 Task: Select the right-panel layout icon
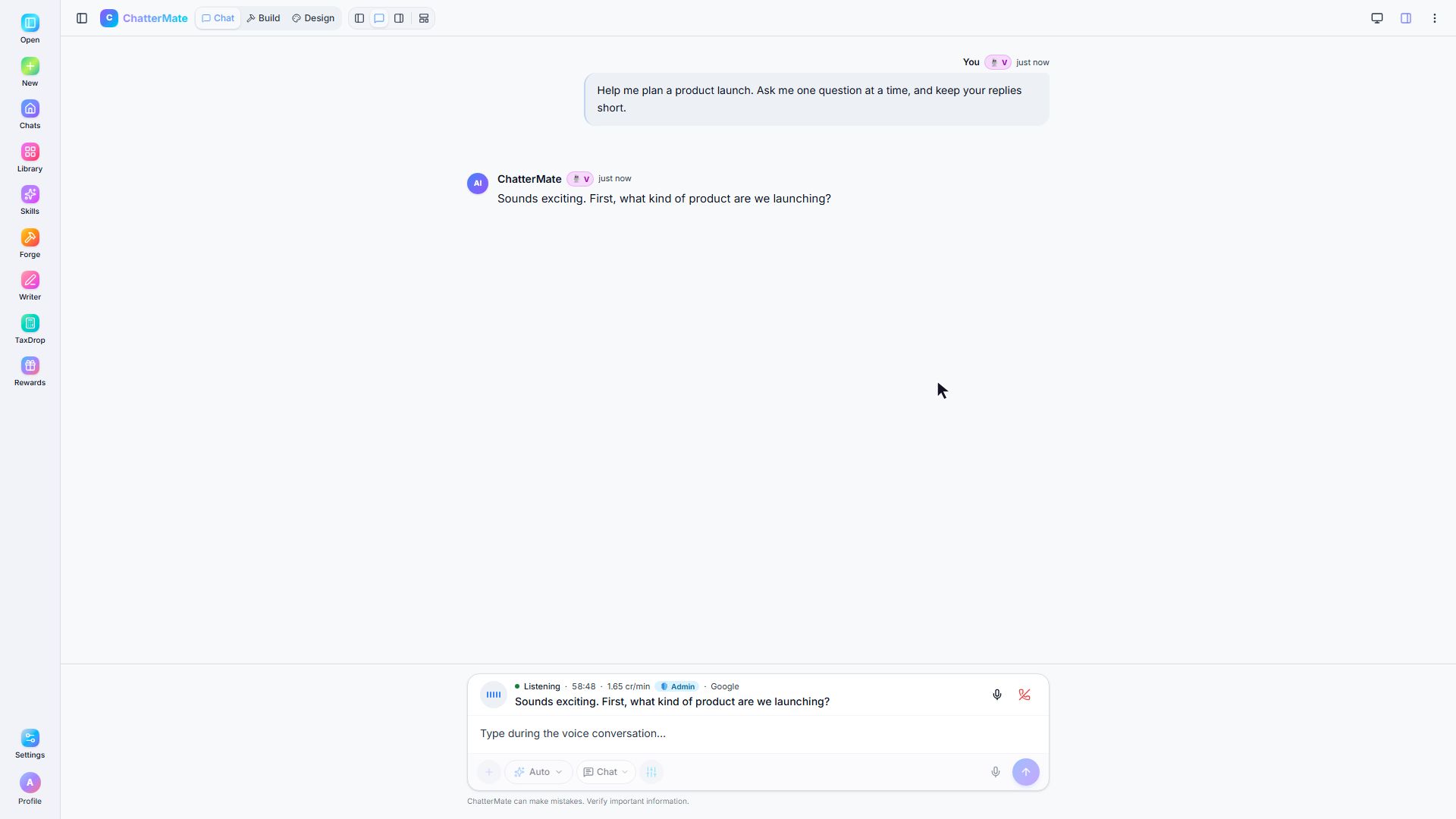pos(399,18)
